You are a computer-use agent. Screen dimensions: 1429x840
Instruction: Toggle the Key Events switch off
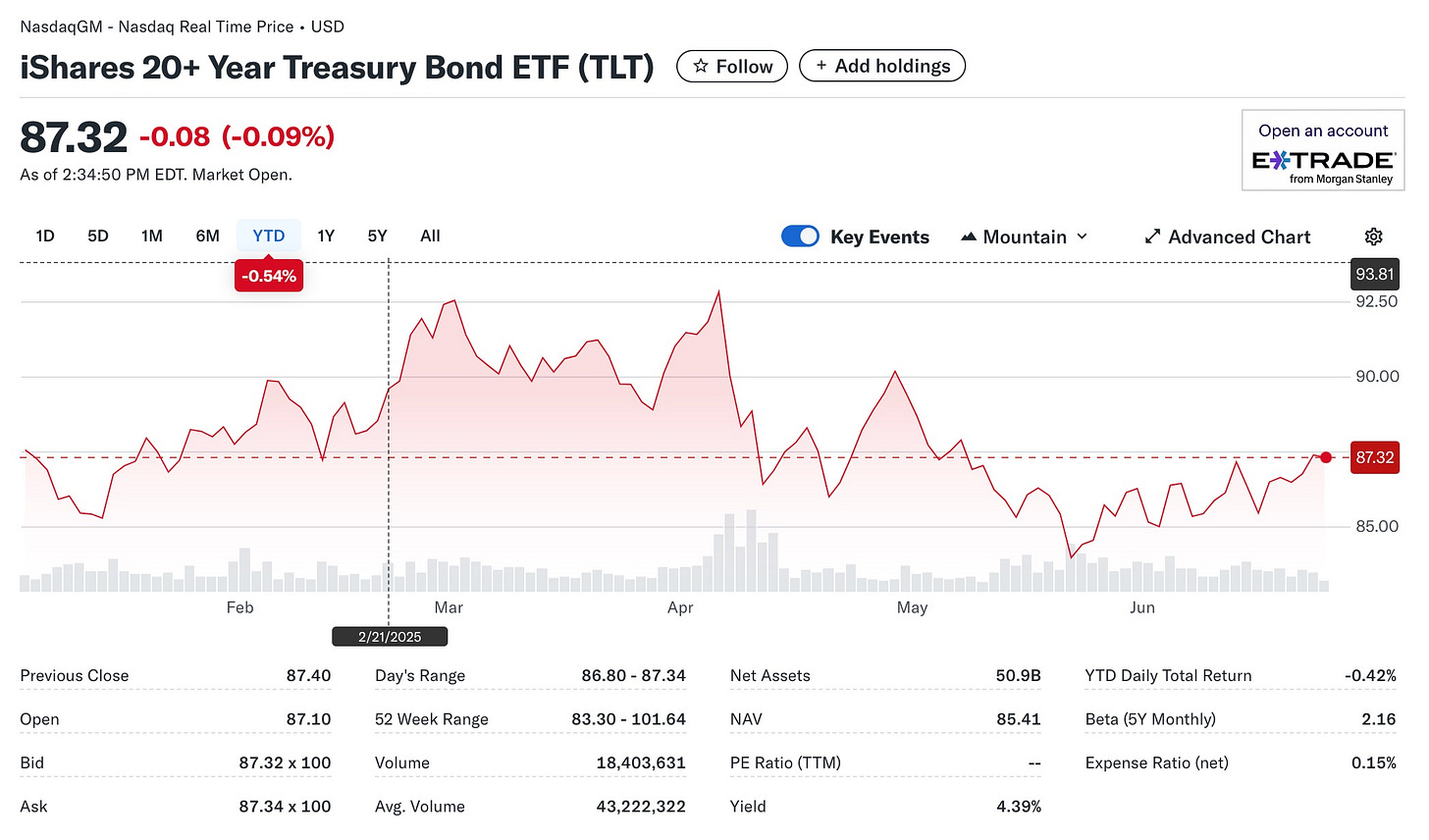tap(800, 236)
